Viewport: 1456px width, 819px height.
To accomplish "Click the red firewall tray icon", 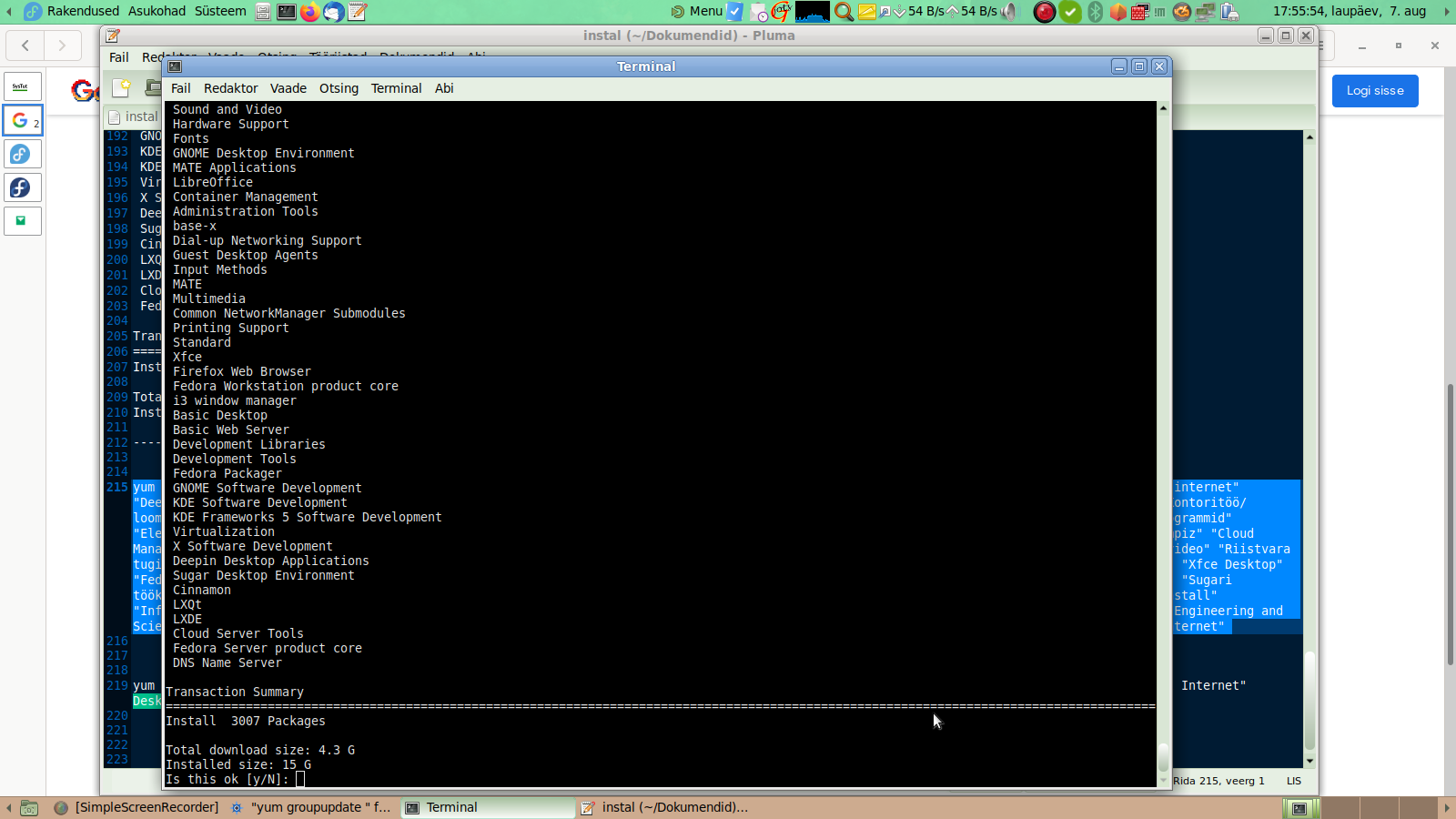I will 1140,12.
